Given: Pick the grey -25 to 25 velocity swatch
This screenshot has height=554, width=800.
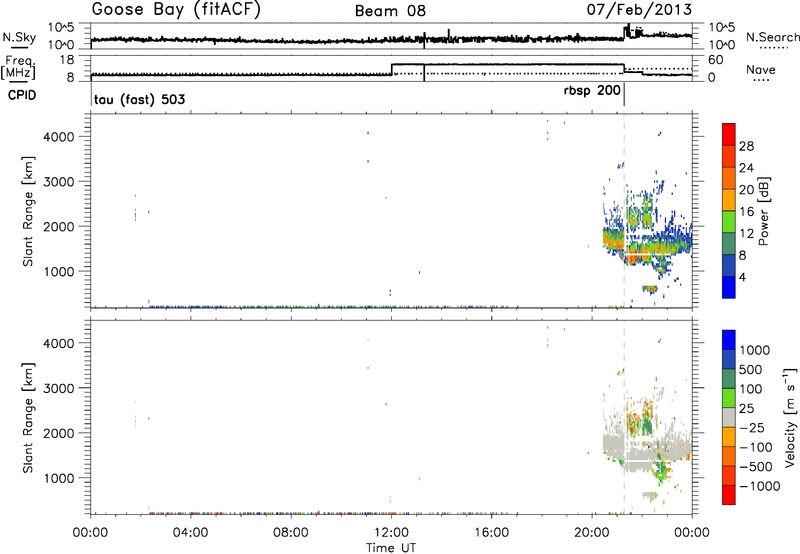Looking at the screenshot, I should [729, 417].
